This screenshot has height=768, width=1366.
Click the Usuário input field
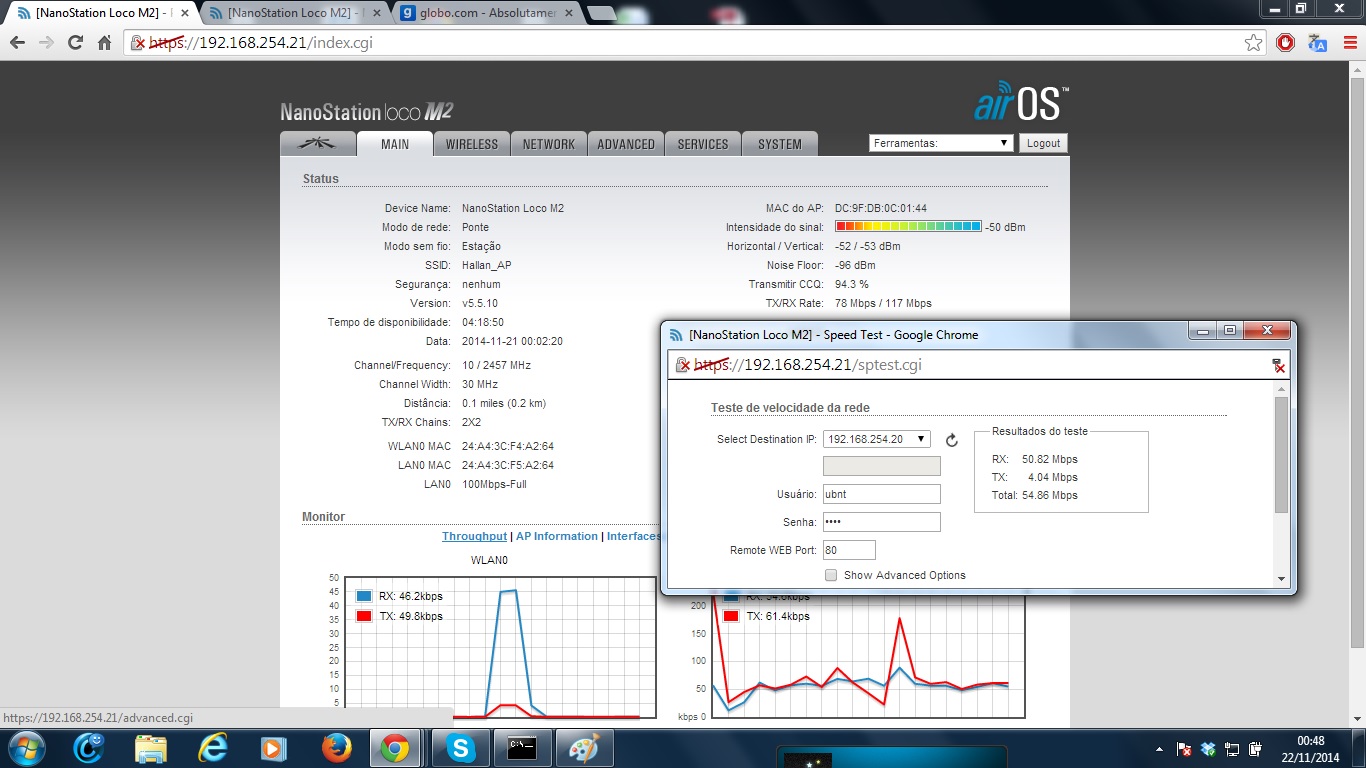click(881, 494)
